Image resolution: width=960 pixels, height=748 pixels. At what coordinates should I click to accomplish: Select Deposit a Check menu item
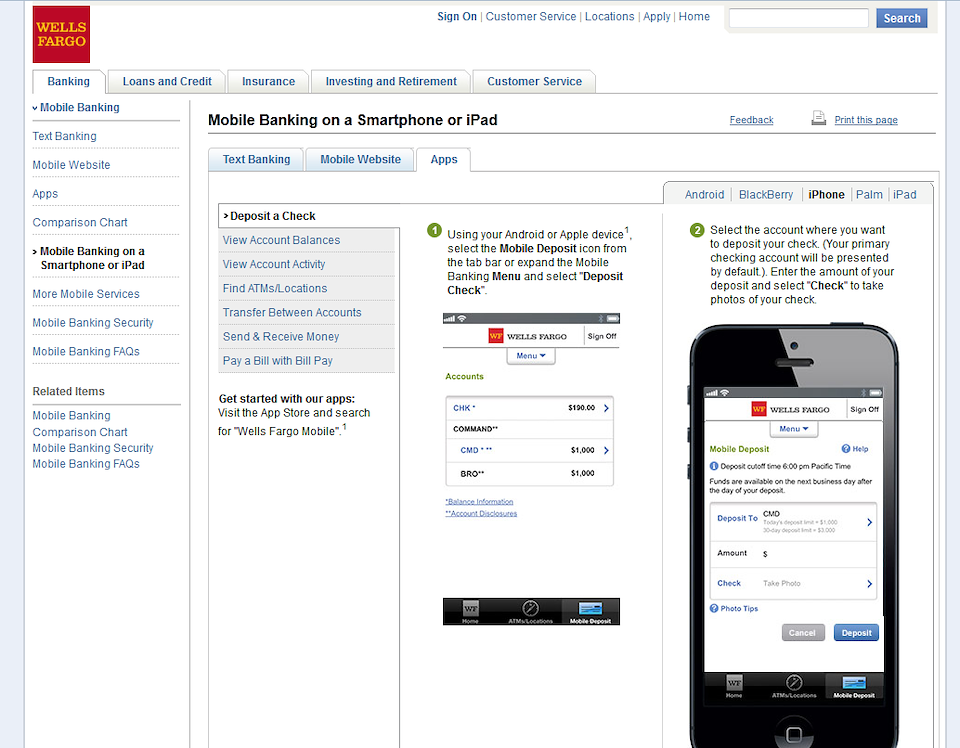click(309, 216)
